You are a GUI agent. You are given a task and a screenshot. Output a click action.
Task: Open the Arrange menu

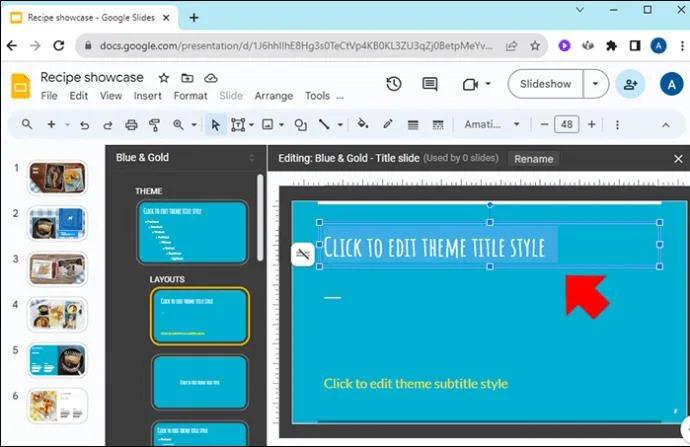274,96
